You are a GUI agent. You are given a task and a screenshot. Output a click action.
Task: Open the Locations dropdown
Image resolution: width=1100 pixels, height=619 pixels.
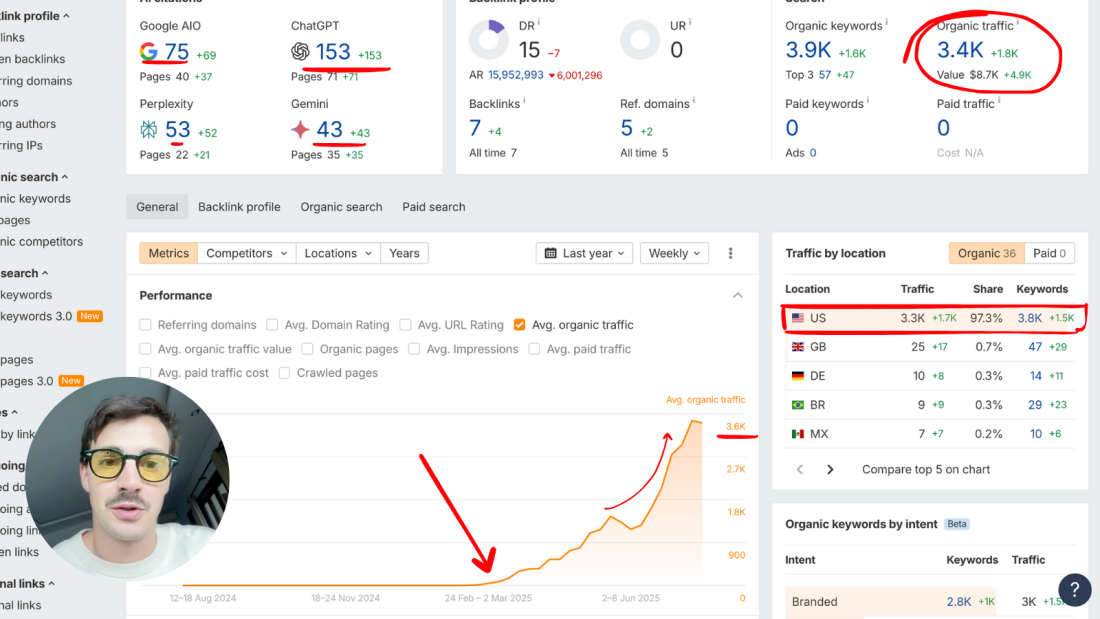point(338,253)
